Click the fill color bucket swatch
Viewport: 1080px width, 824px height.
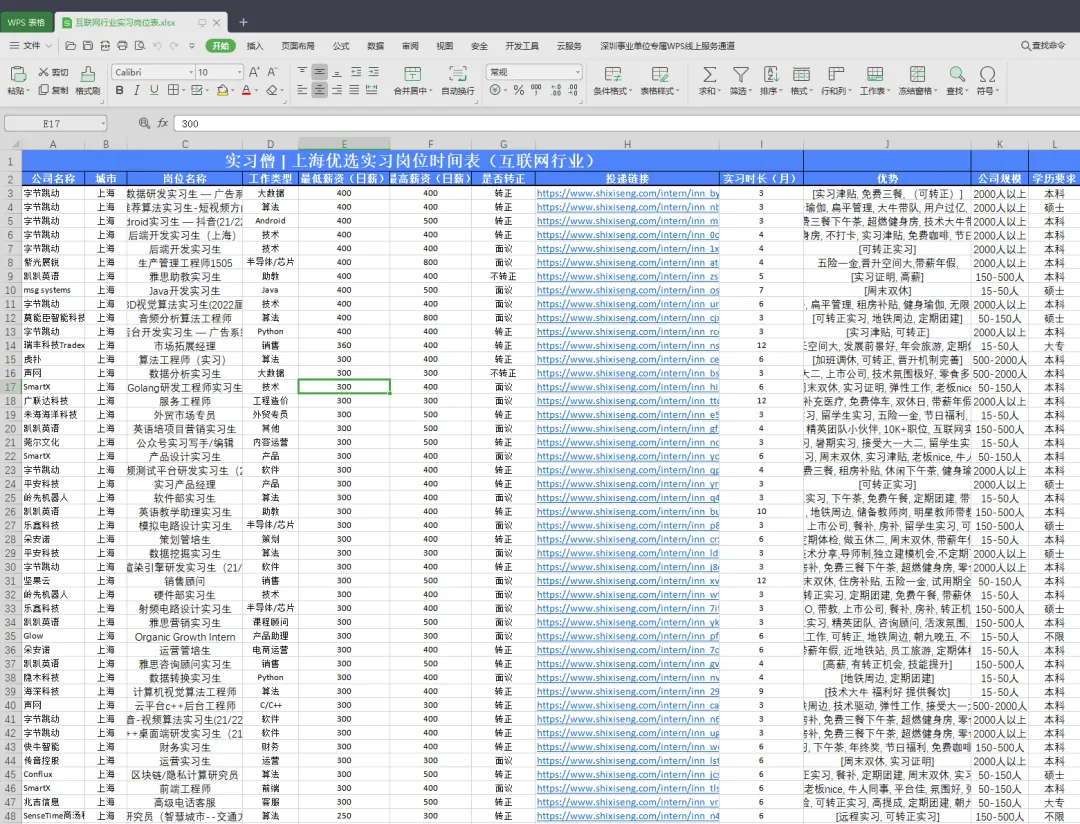tap(222, 90)
